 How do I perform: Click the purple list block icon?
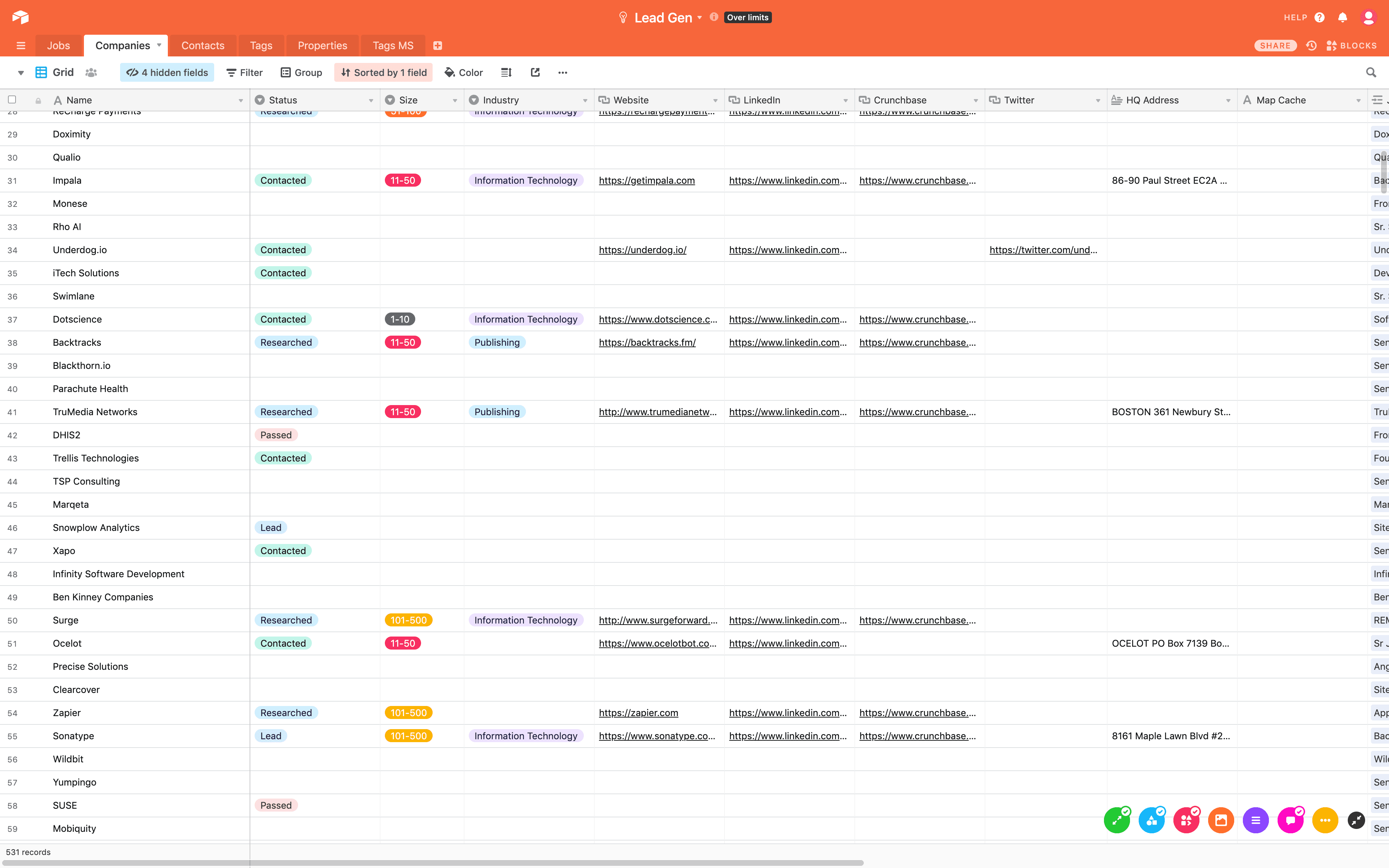(1256, 820)
